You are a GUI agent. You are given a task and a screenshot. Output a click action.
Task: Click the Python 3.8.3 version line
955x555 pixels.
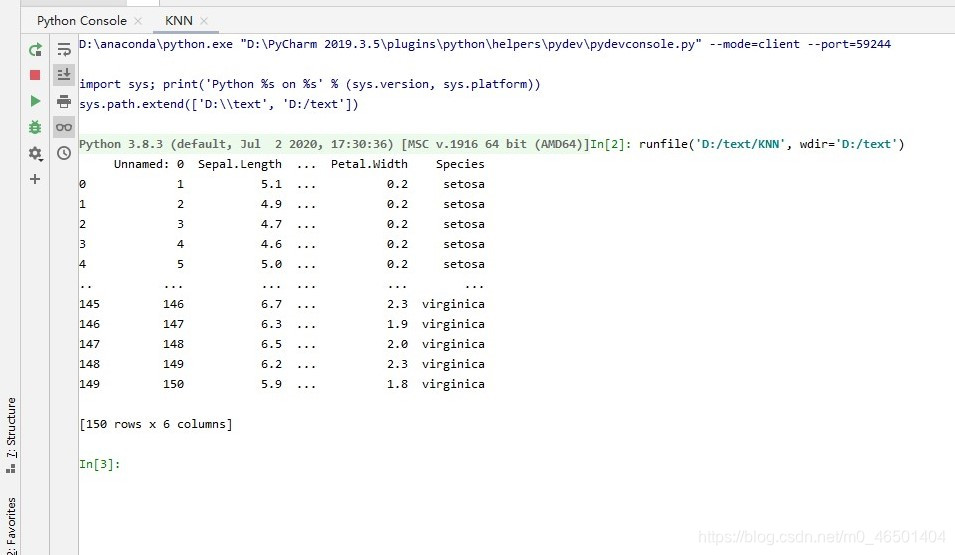point(334,144)
